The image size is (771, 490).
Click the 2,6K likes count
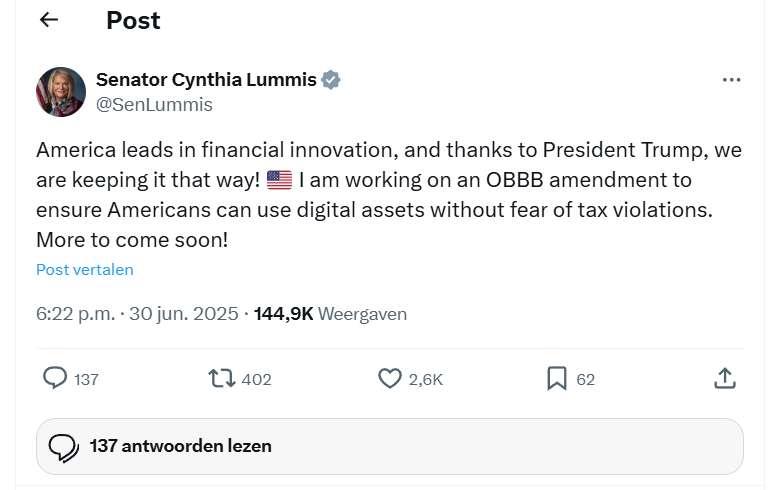(x=426, y=379)
